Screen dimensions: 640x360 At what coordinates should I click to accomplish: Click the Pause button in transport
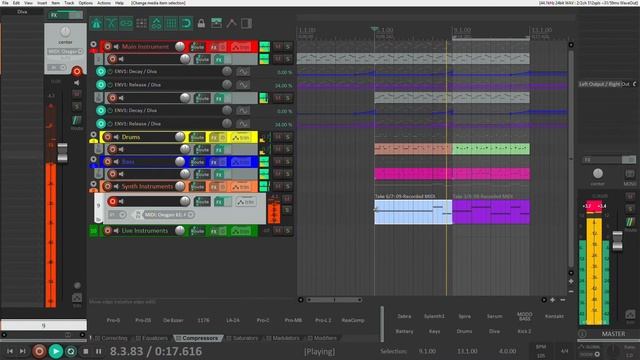click(x=98, y=351)
